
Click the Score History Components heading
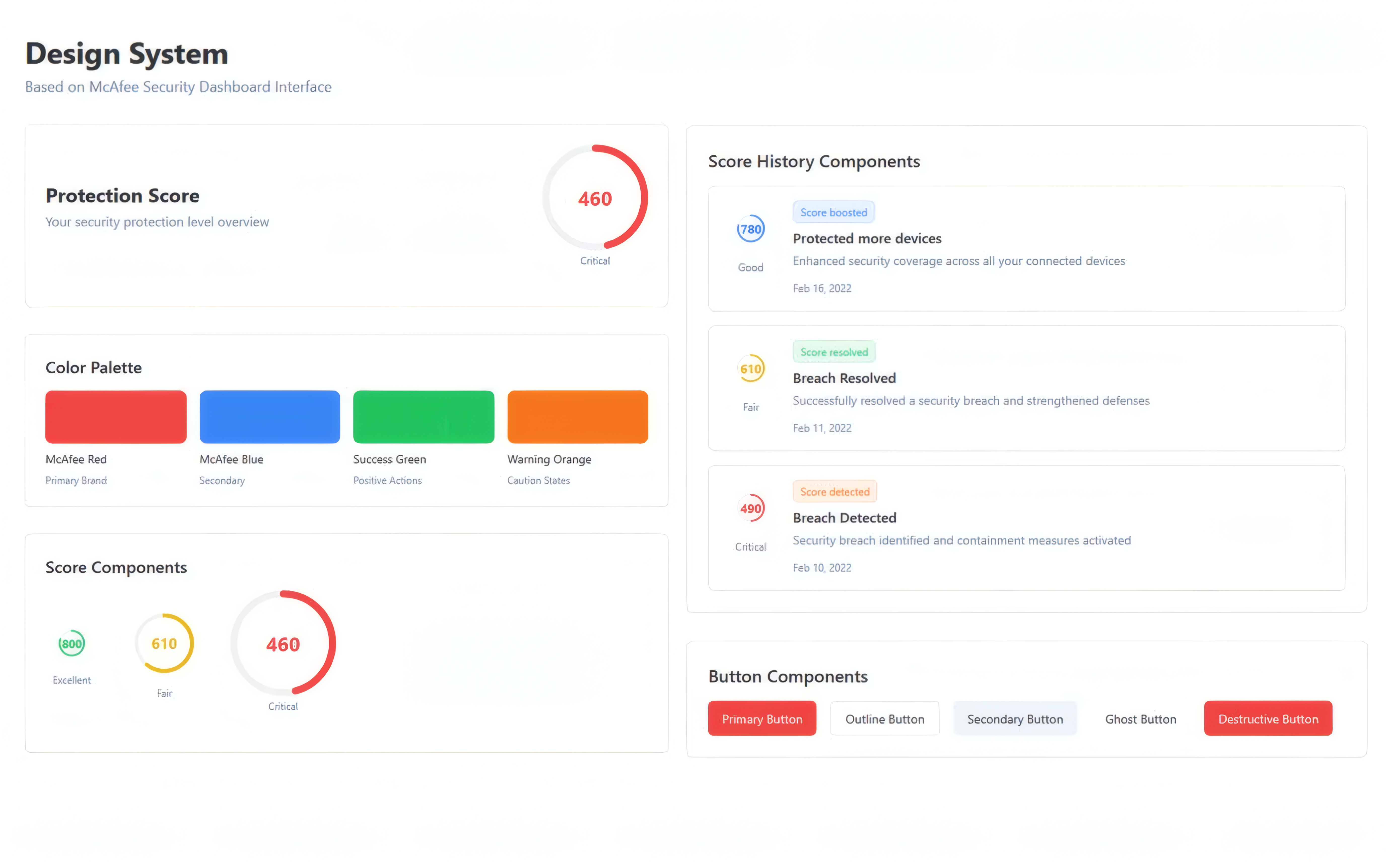pos(814,161)
